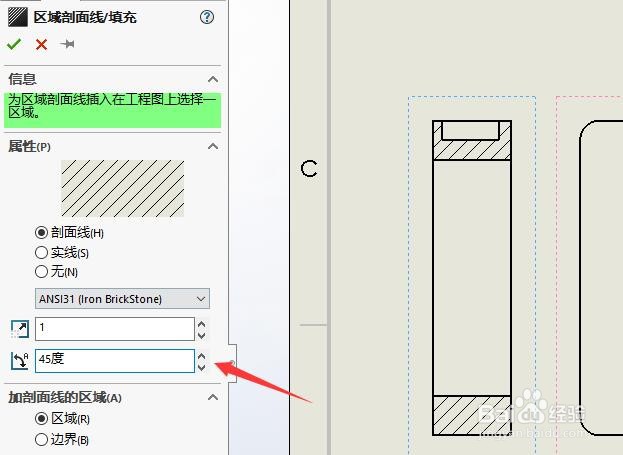Cancel with the red X icon

coord(41,45)
